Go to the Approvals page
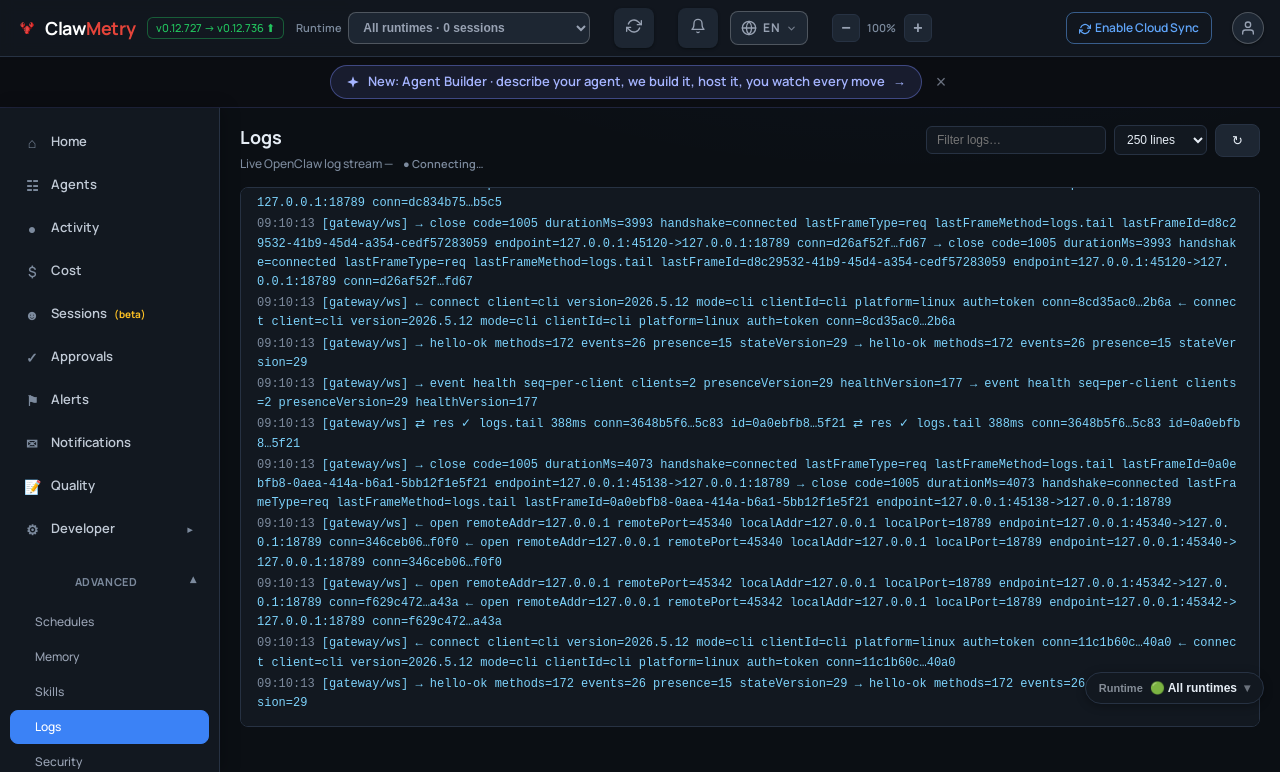The width and height of the screenshot is (1280, 772). point(109,357)
